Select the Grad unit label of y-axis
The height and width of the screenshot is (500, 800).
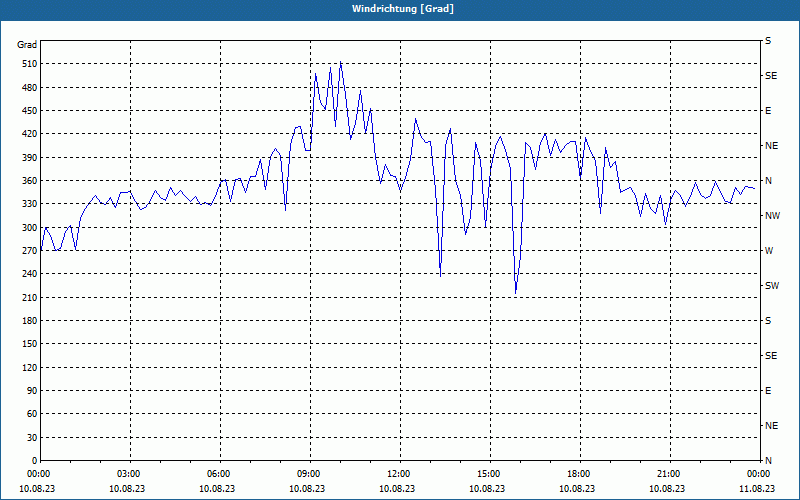tap(27, 45)
